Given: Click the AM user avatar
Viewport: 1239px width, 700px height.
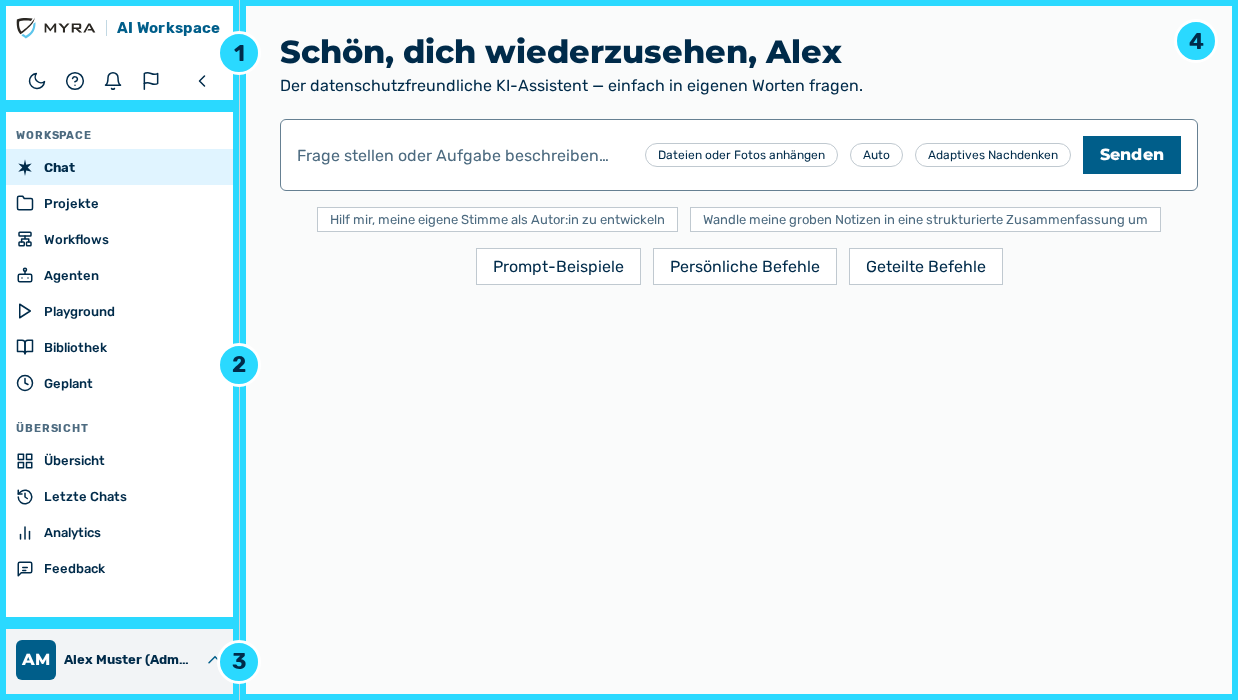Looking at the screenshot, I should pyautogui.click(x=36, y=660).
